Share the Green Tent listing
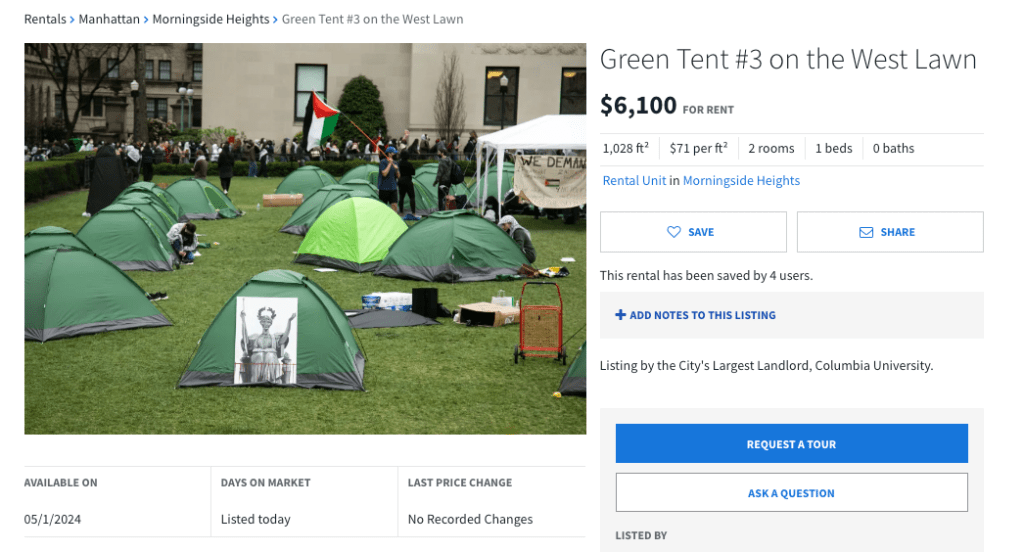This screenshot has height=552, width=1024. pos(890,232)
